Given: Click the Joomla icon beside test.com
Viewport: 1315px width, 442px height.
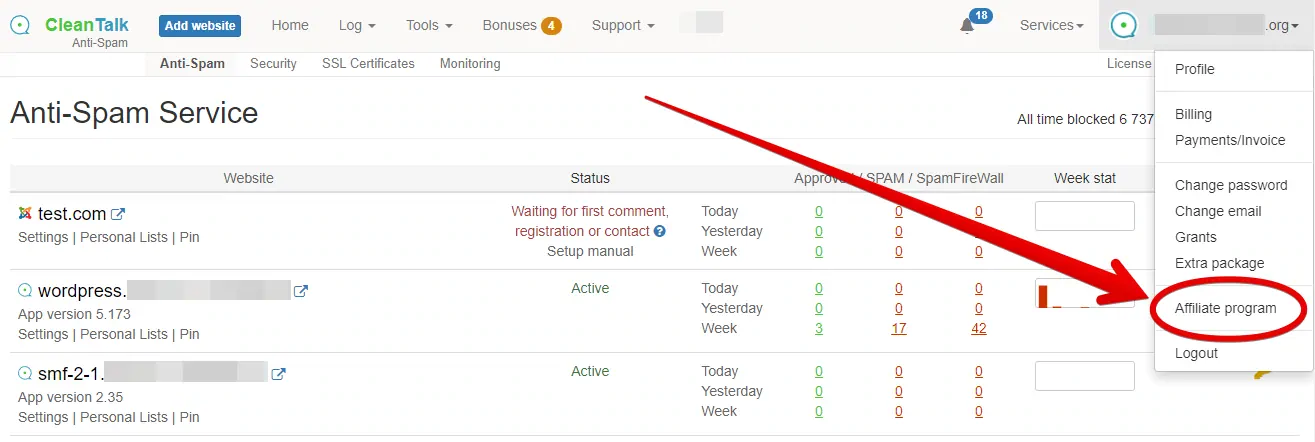Looking at the screenshot, I should coord(25,213).
